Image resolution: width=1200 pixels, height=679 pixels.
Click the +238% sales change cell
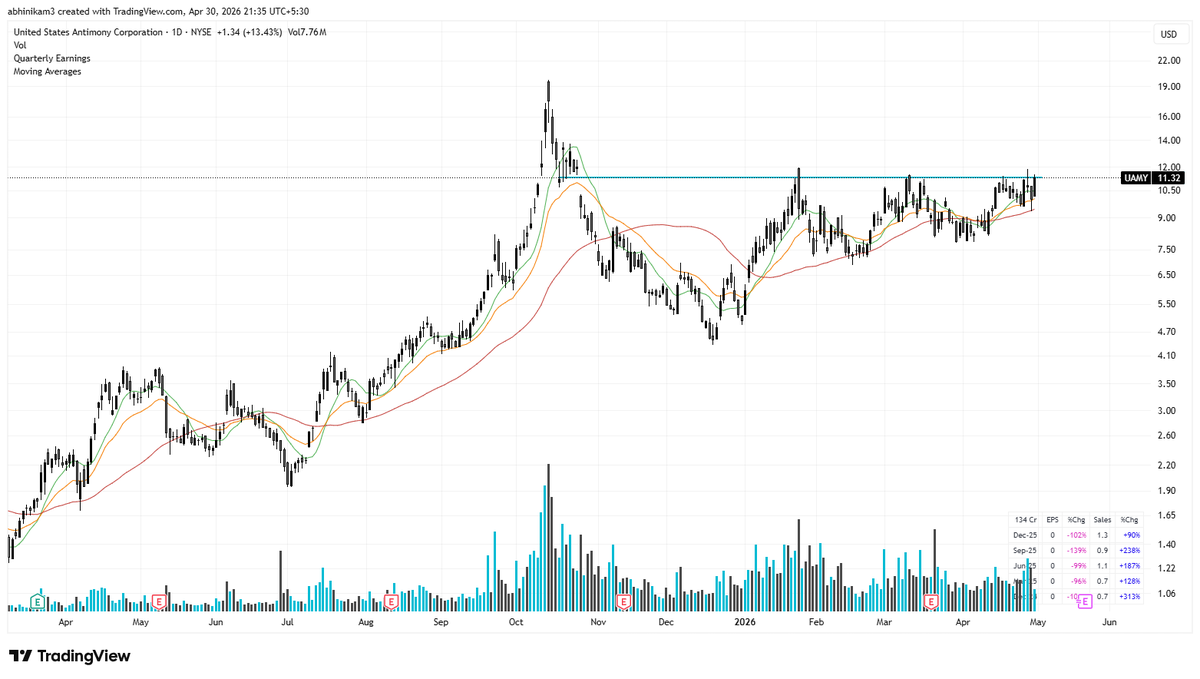[x=1129, y=551]
